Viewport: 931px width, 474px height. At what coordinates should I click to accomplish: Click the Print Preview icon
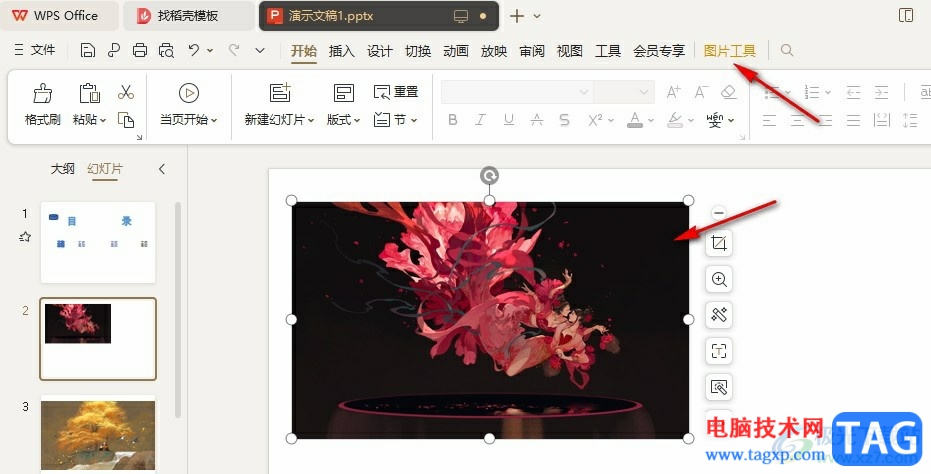point(166,50)
